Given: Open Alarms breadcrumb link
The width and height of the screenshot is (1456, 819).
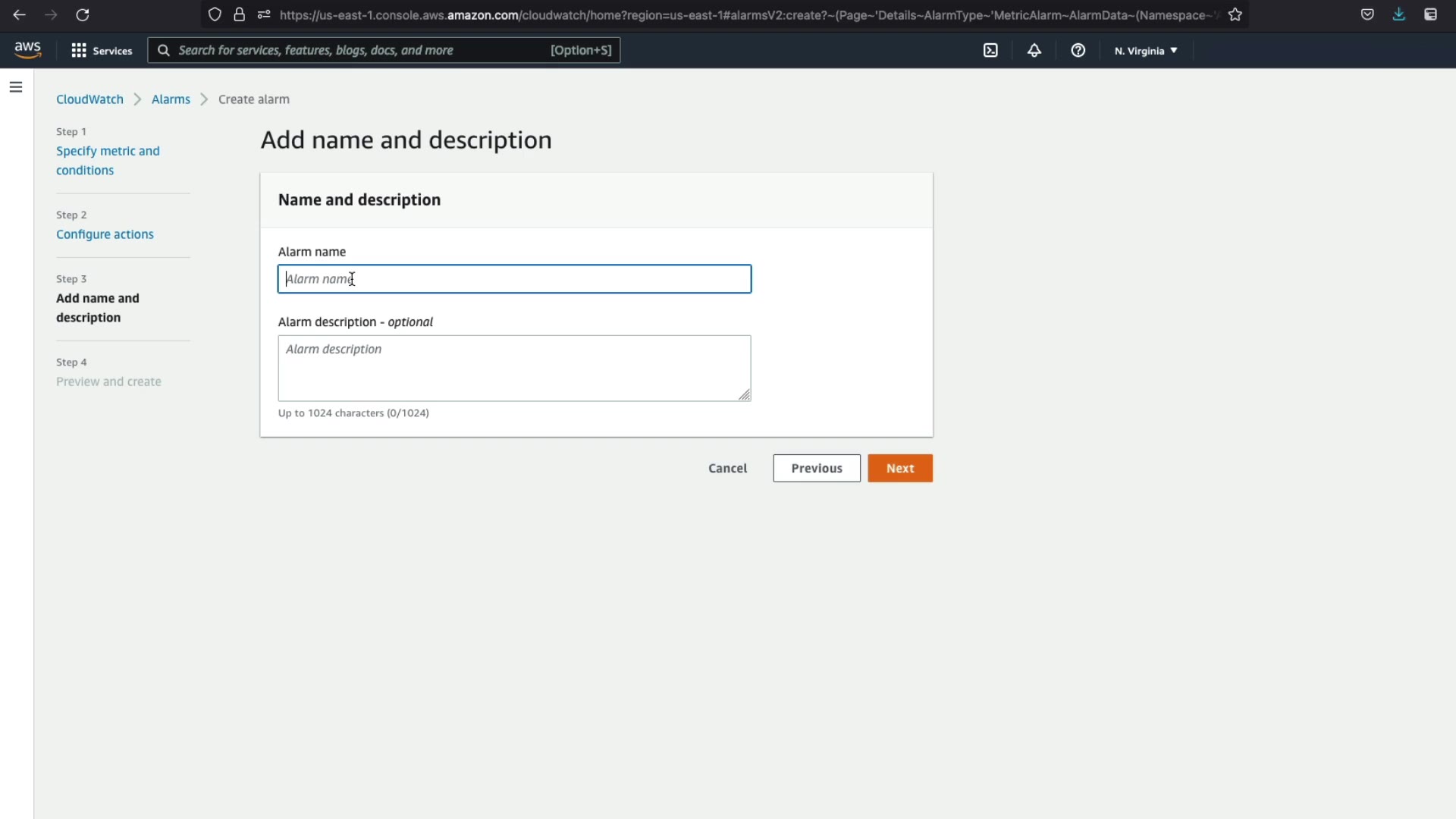Looking at the screenshot, I should pos(171,99).
